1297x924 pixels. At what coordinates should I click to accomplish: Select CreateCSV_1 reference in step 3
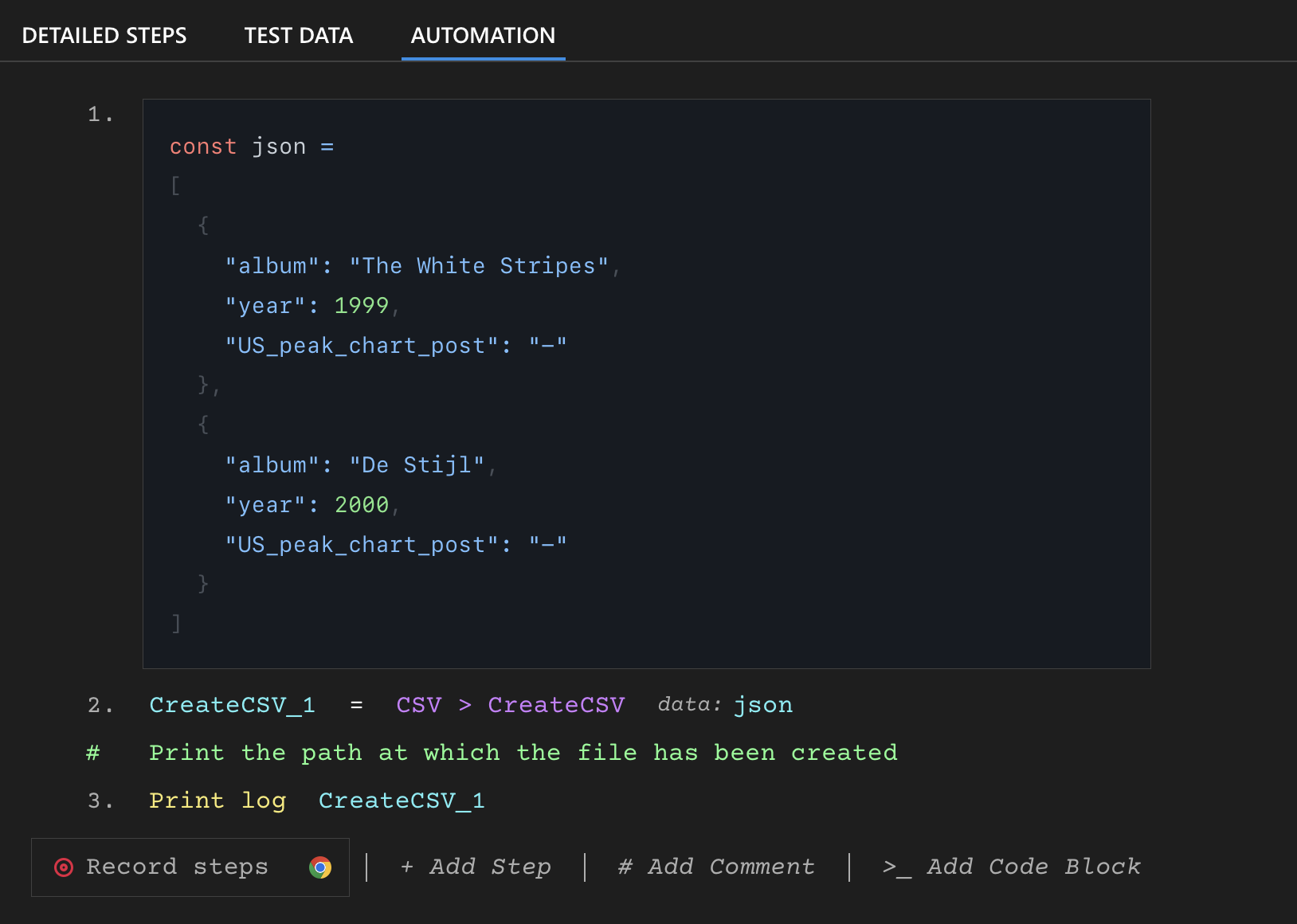[402, 801]
